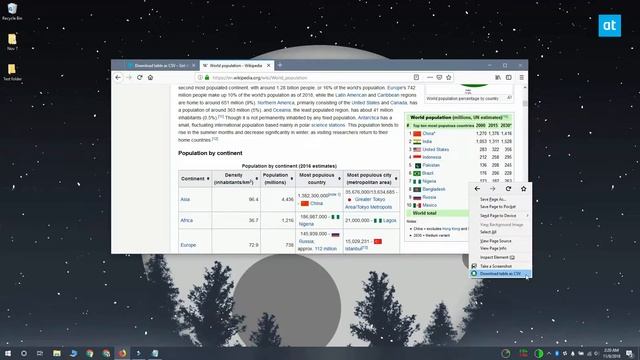Open Action Center notifications icon
This screenshot has height=360, width=640.
629,353
